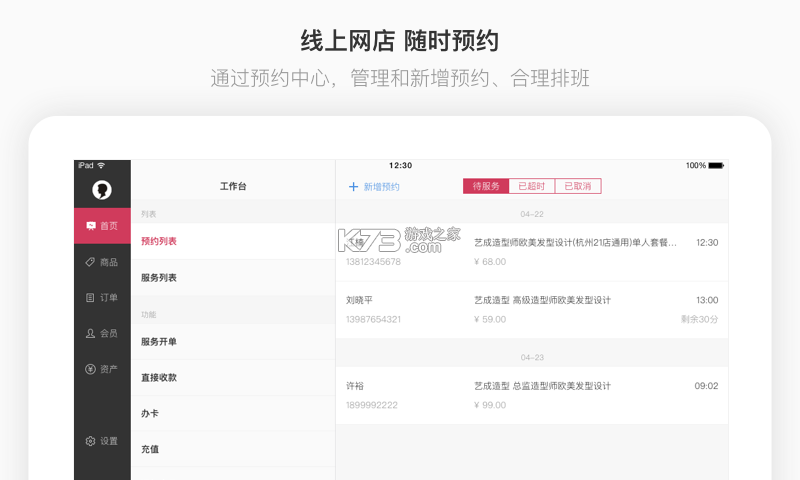Screen dimensions: 800x480
Task: Click the price ¥ 99.00
Action: pos(490,405)
